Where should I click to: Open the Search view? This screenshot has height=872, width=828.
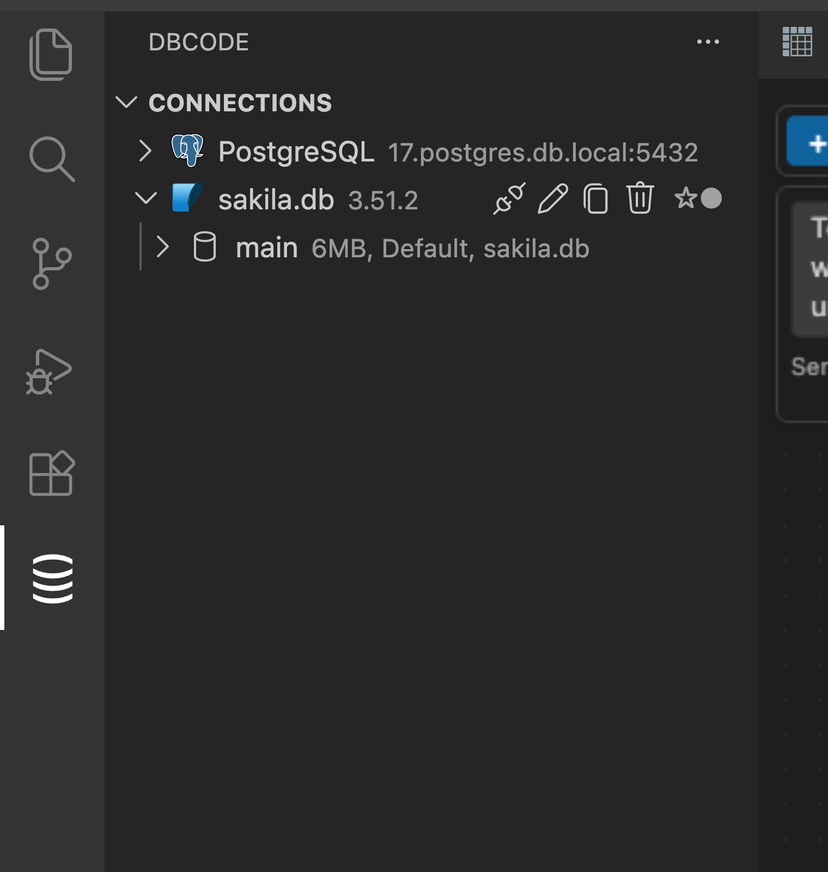tap(50, 160)
